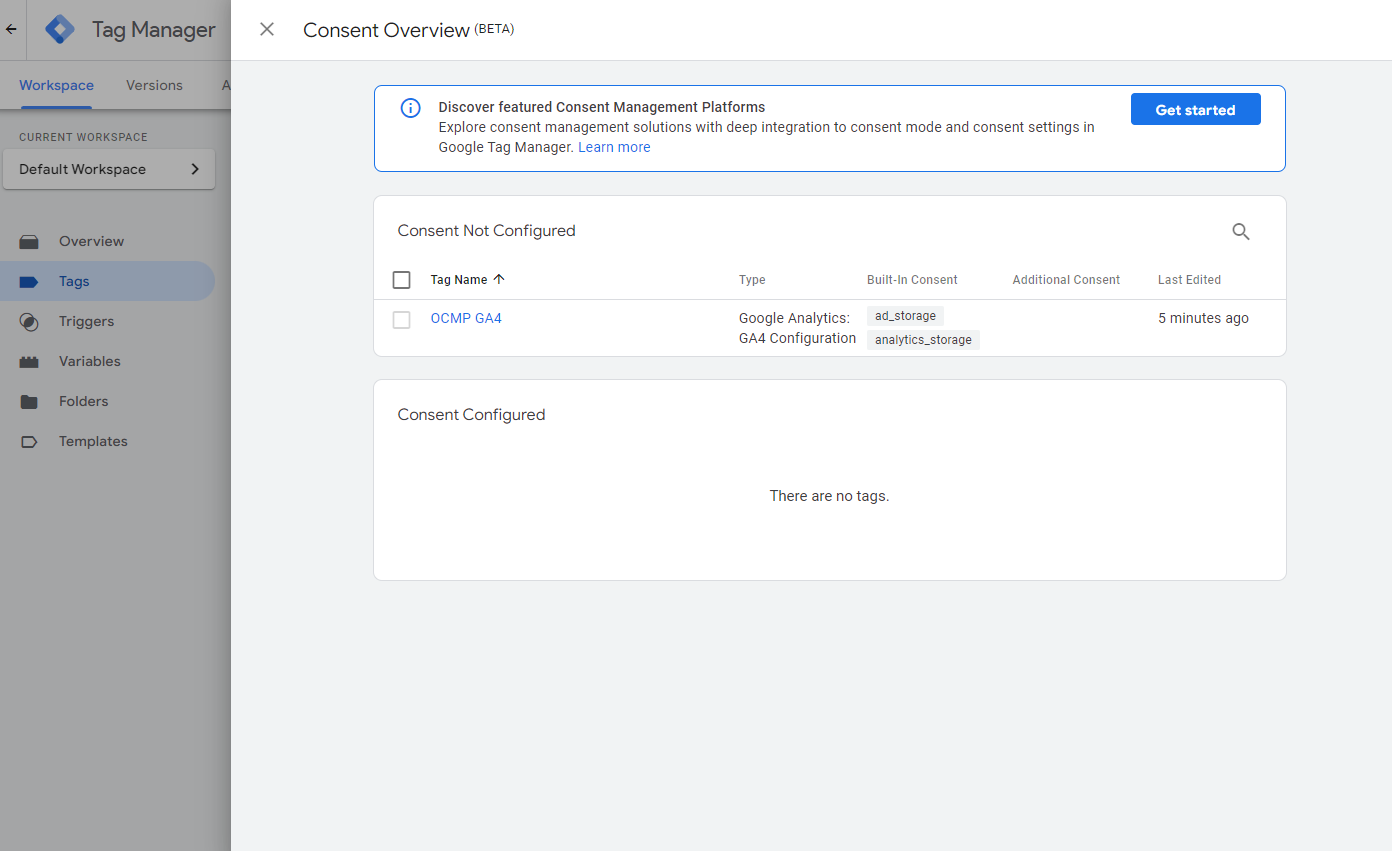
Task: Click the Templates outline label icon
Action: [x=29, y=442]
